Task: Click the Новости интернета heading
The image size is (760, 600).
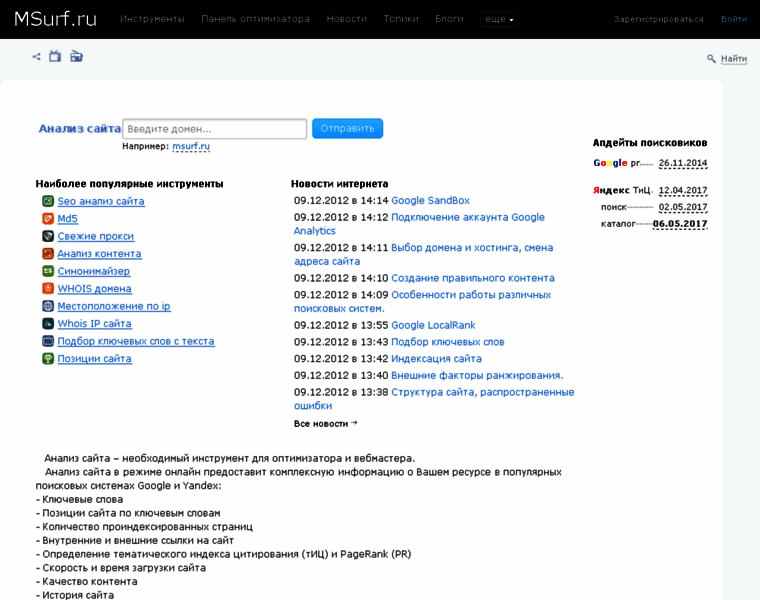Action: [339, 184]
